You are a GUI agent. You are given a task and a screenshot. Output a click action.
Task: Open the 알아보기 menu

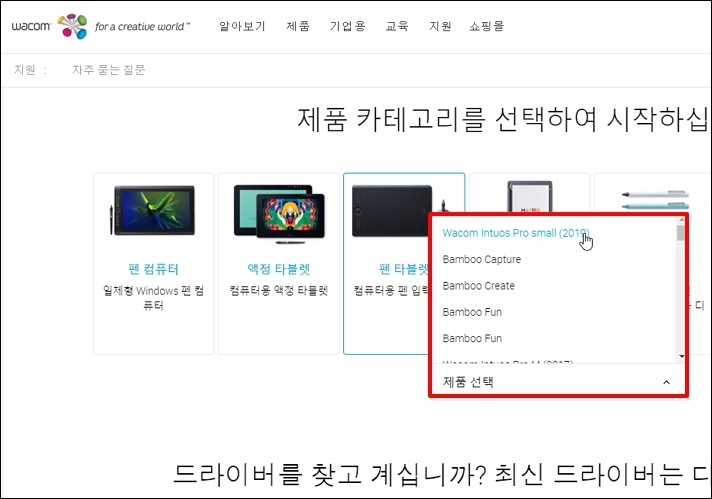242,26
